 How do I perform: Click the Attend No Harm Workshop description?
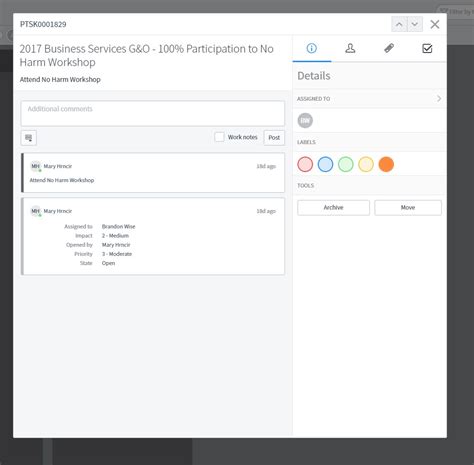pyautogui.click(x=60, y=79)
